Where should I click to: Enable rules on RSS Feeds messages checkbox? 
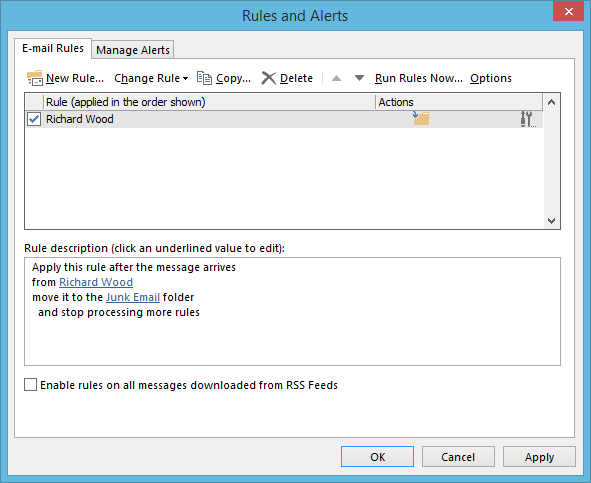pyautogui.click(x=31, y=385)
